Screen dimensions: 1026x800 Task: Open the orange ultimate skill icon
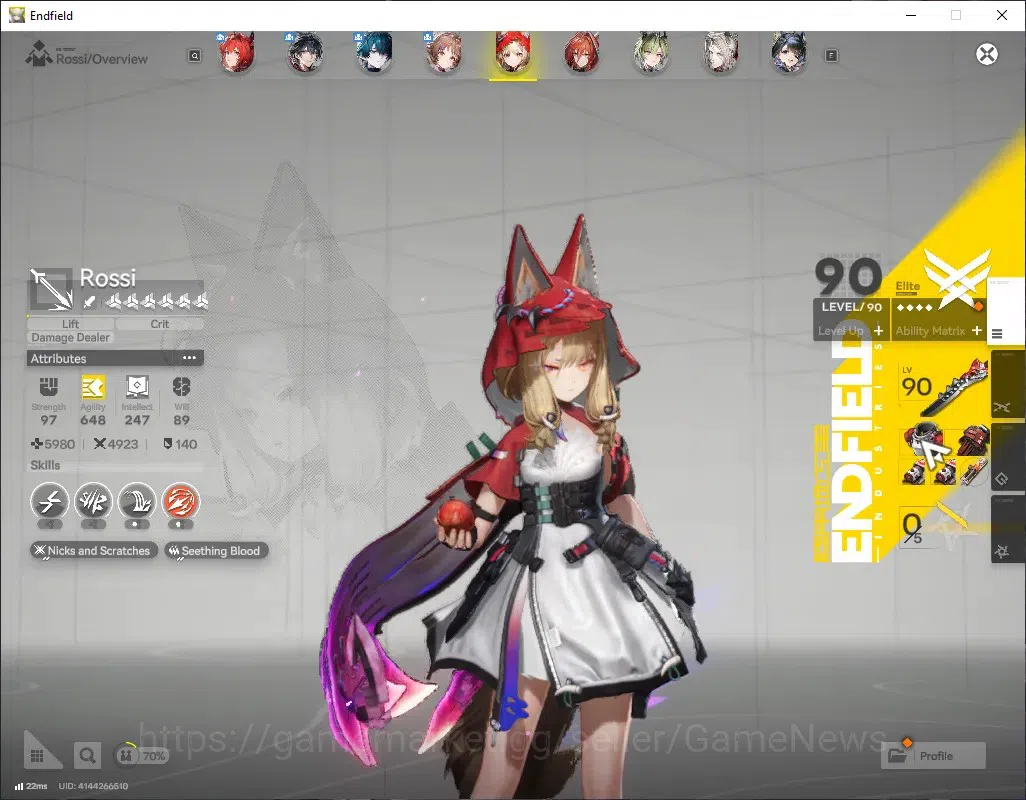pyautogui.click(x=181, y=502)
